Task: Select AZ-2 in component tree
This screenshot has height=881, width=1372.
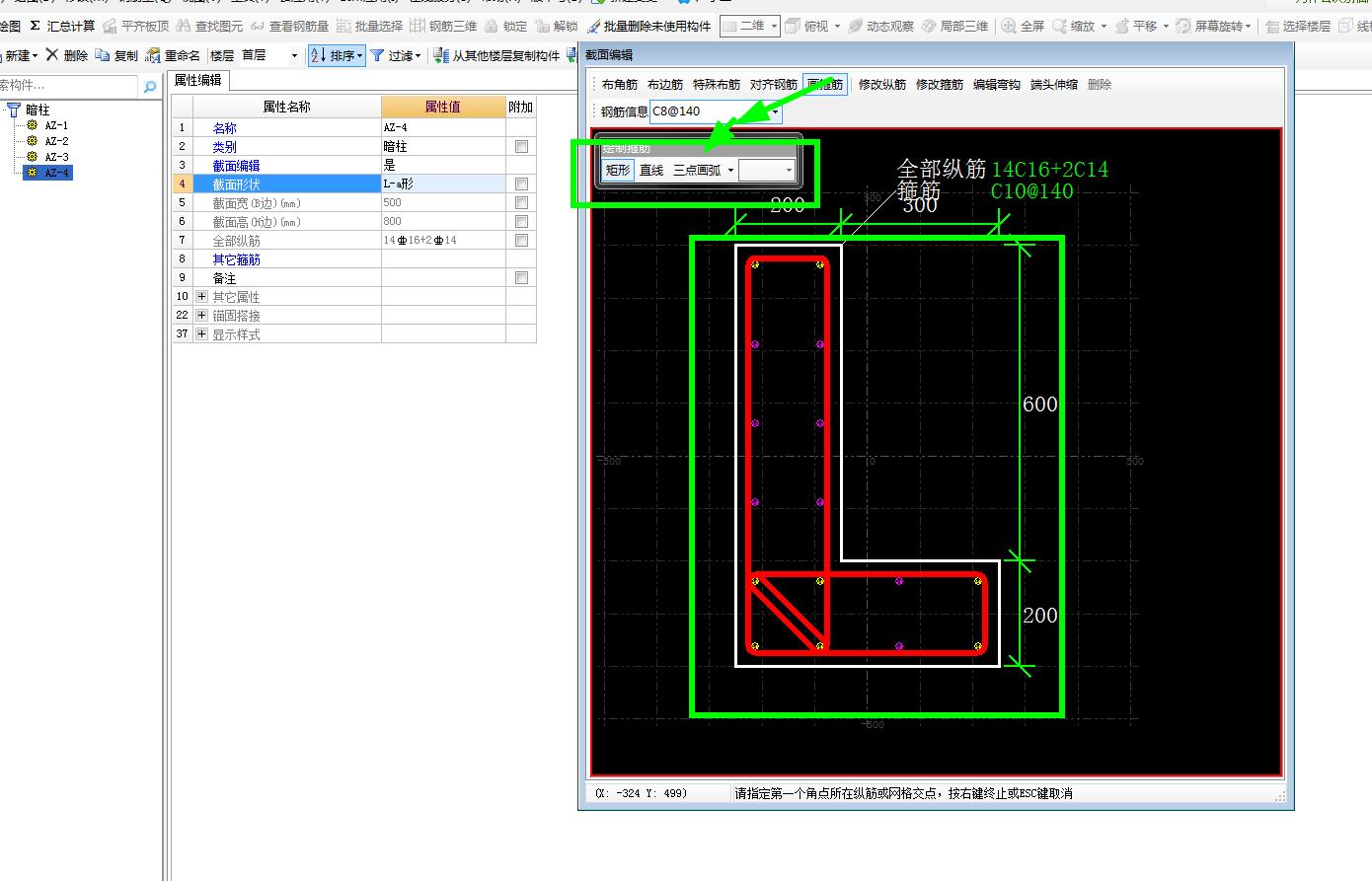Action: [56, 141]
